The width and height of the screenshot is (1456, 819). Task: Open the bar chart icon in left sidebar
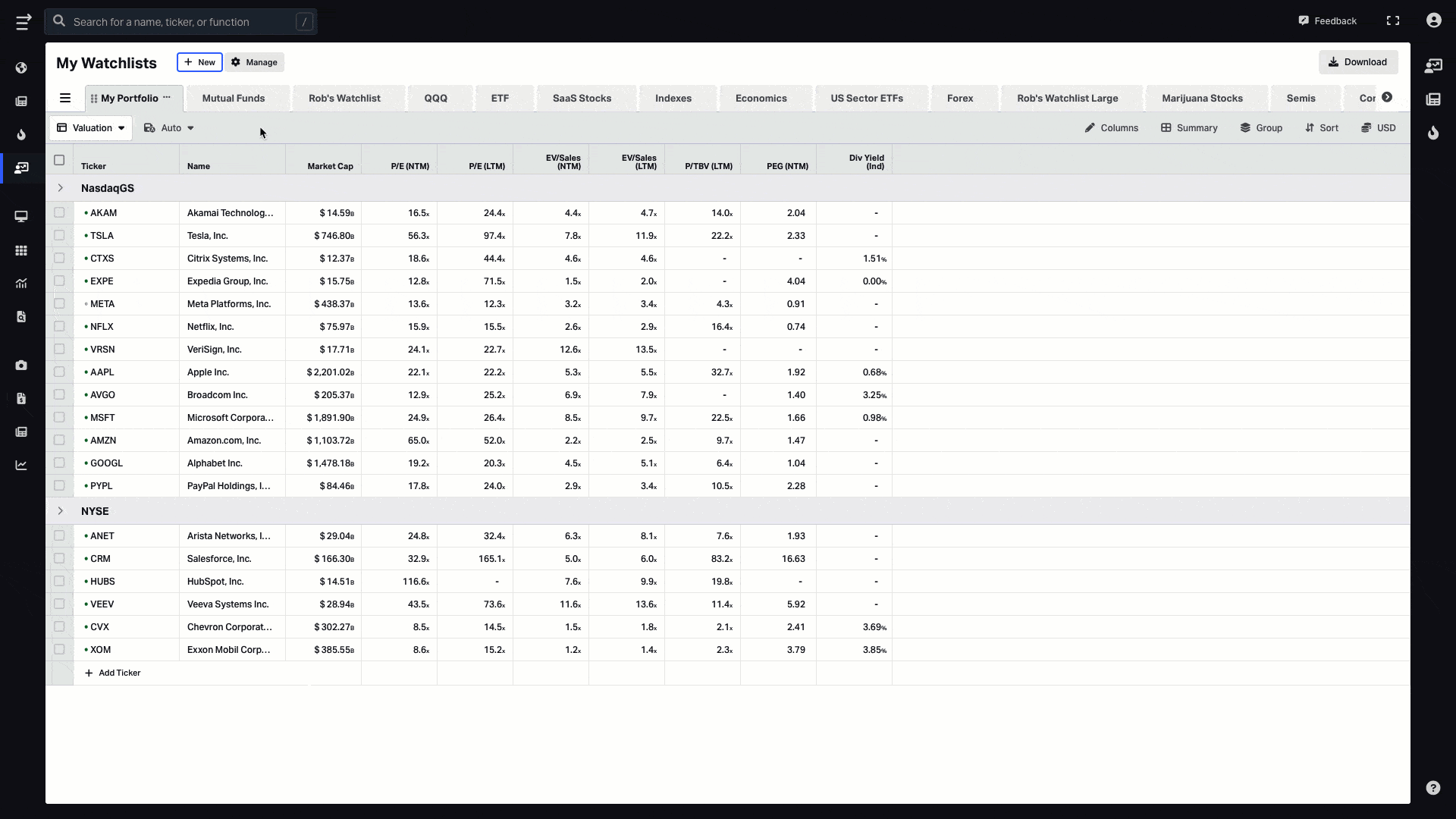point(21,284)
